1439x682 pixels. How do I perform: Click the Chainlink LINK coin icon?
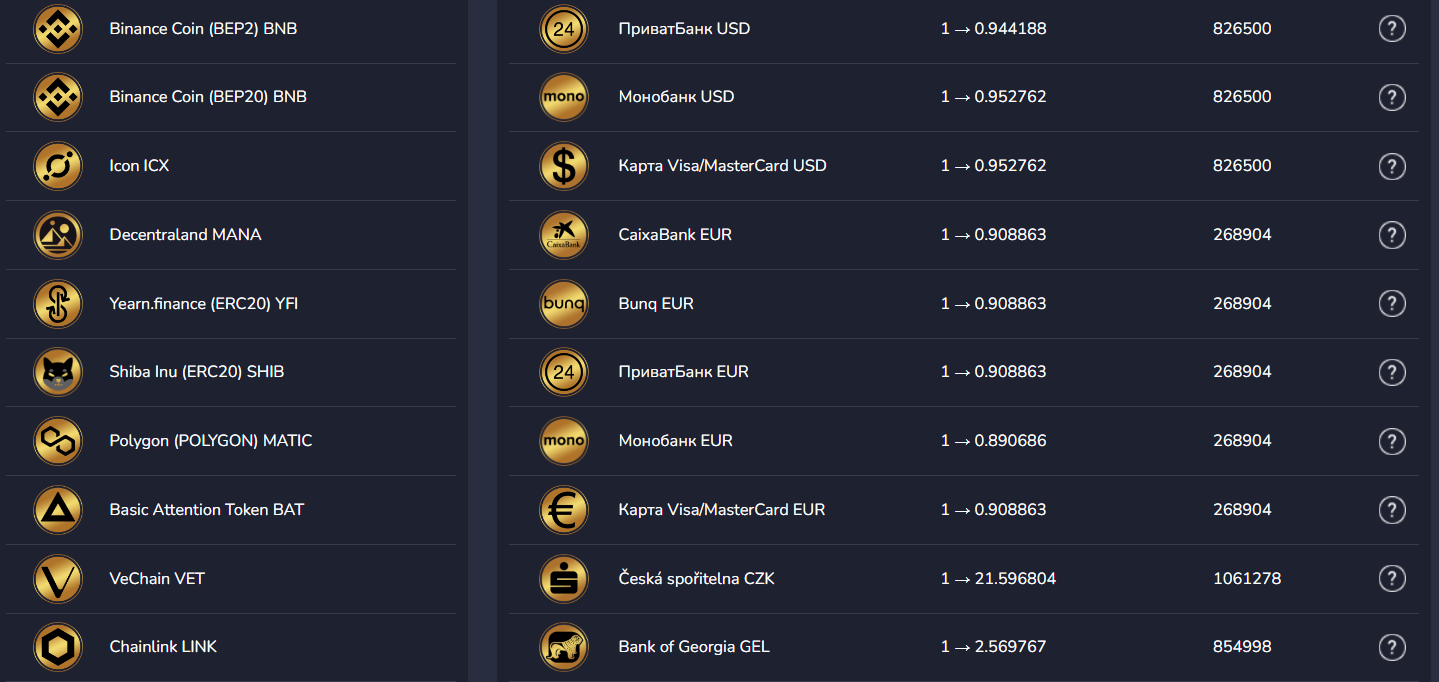pos(58,647)
